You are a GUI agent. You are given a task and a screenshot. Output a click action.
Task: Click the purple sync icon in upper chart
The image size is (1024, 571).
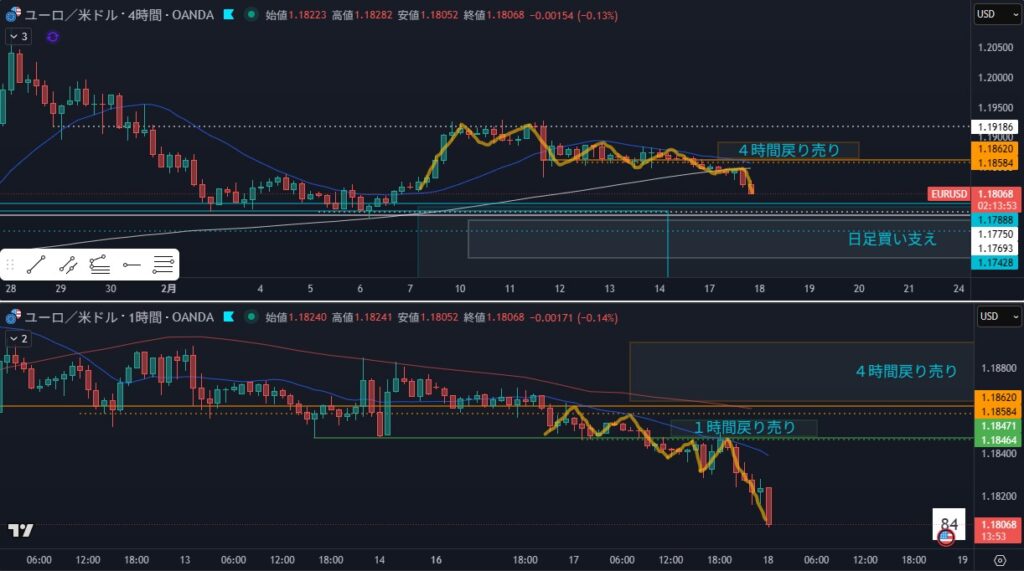[x=52, y=36]
